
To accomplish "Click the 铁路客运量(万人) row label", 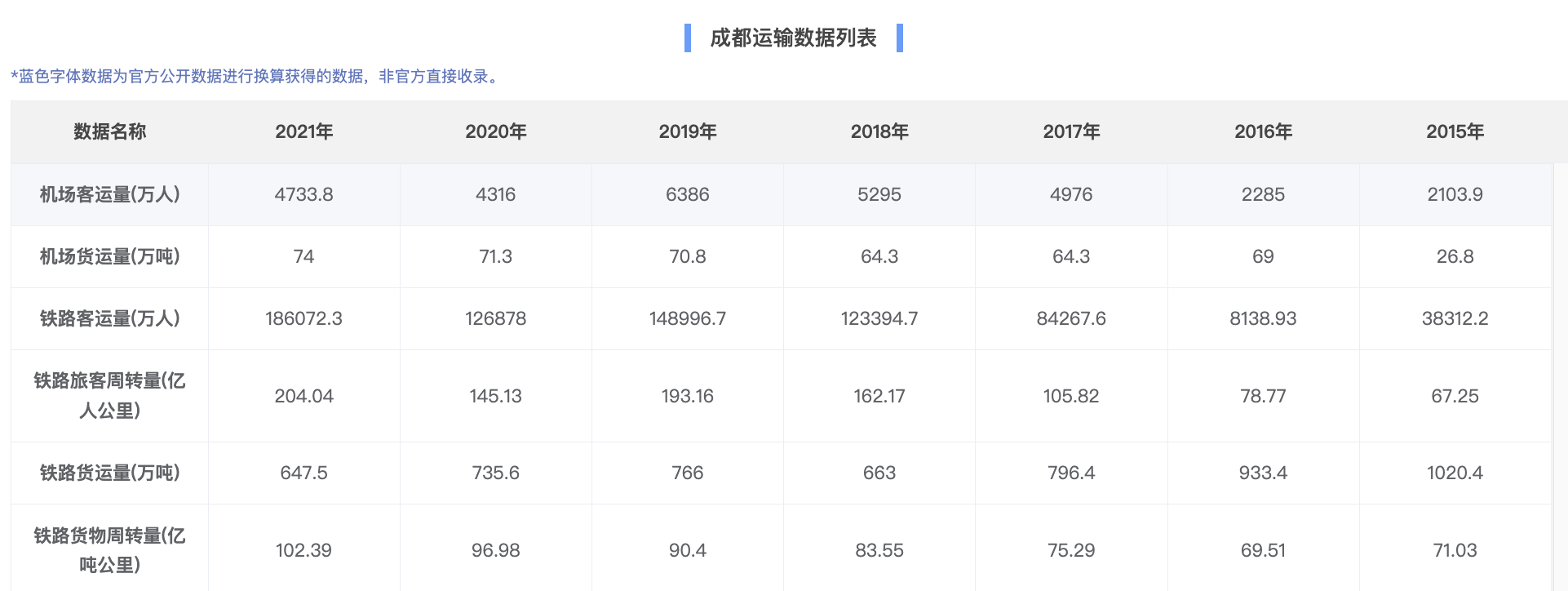I will point(110,318).
